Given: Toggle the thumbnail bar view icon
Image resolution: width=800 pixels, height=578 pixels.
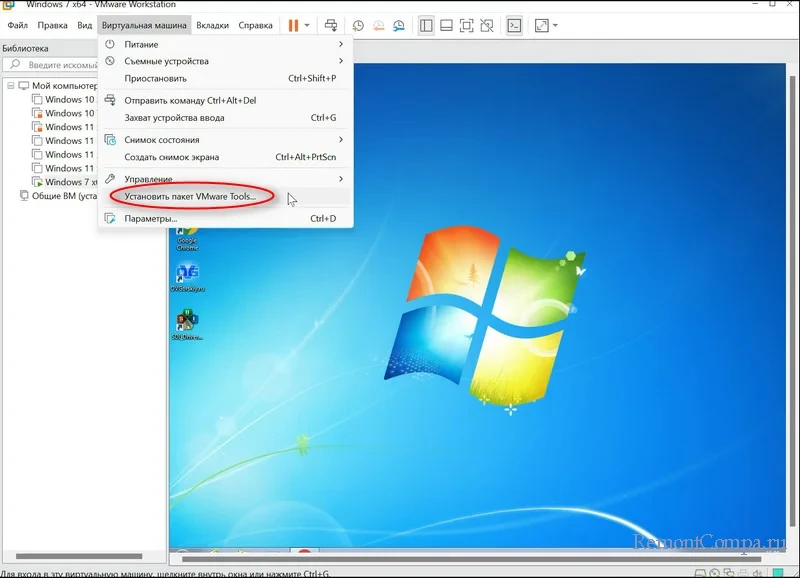Looking at the screenshot, I should 446,26.
